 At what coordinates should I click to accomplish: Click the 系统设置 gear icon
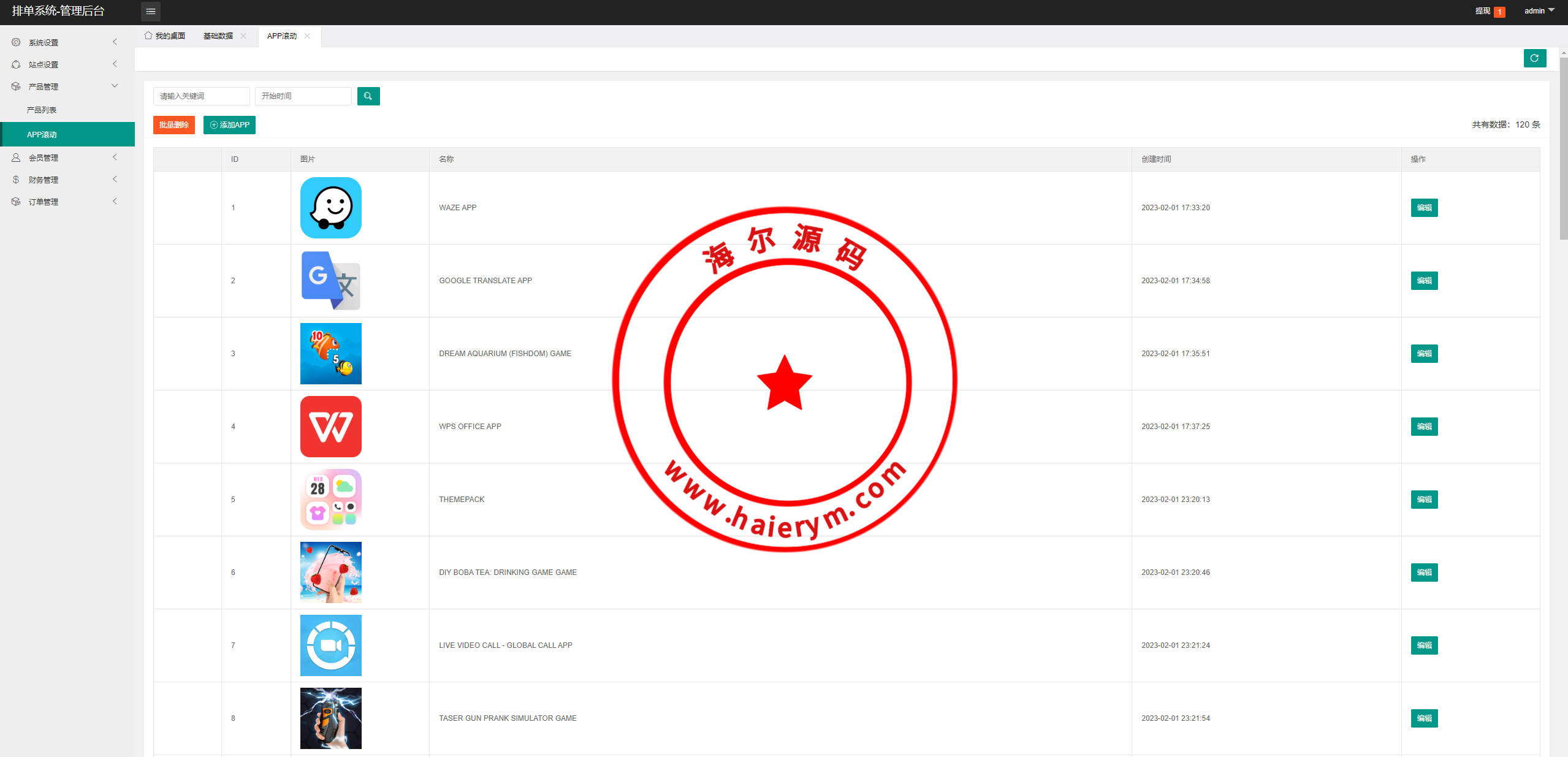16,42
